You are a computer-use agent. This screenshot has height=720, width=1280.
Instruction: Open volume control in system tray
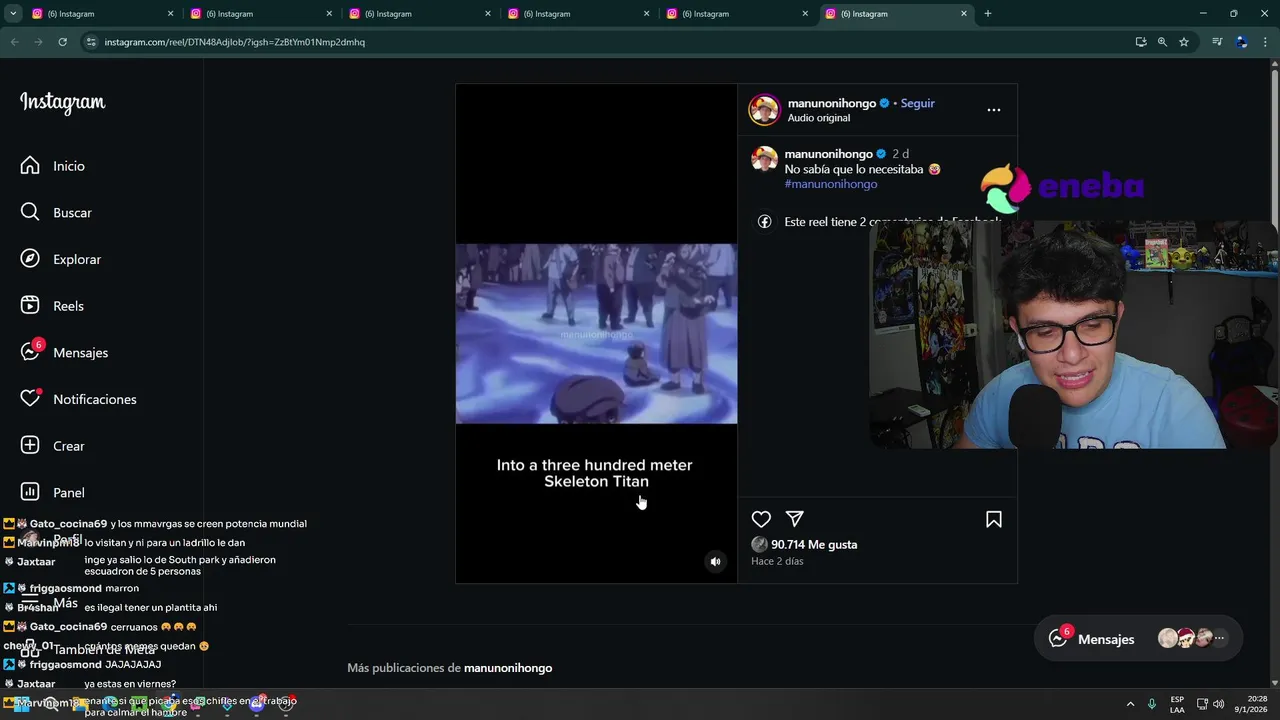(1218, 704)
